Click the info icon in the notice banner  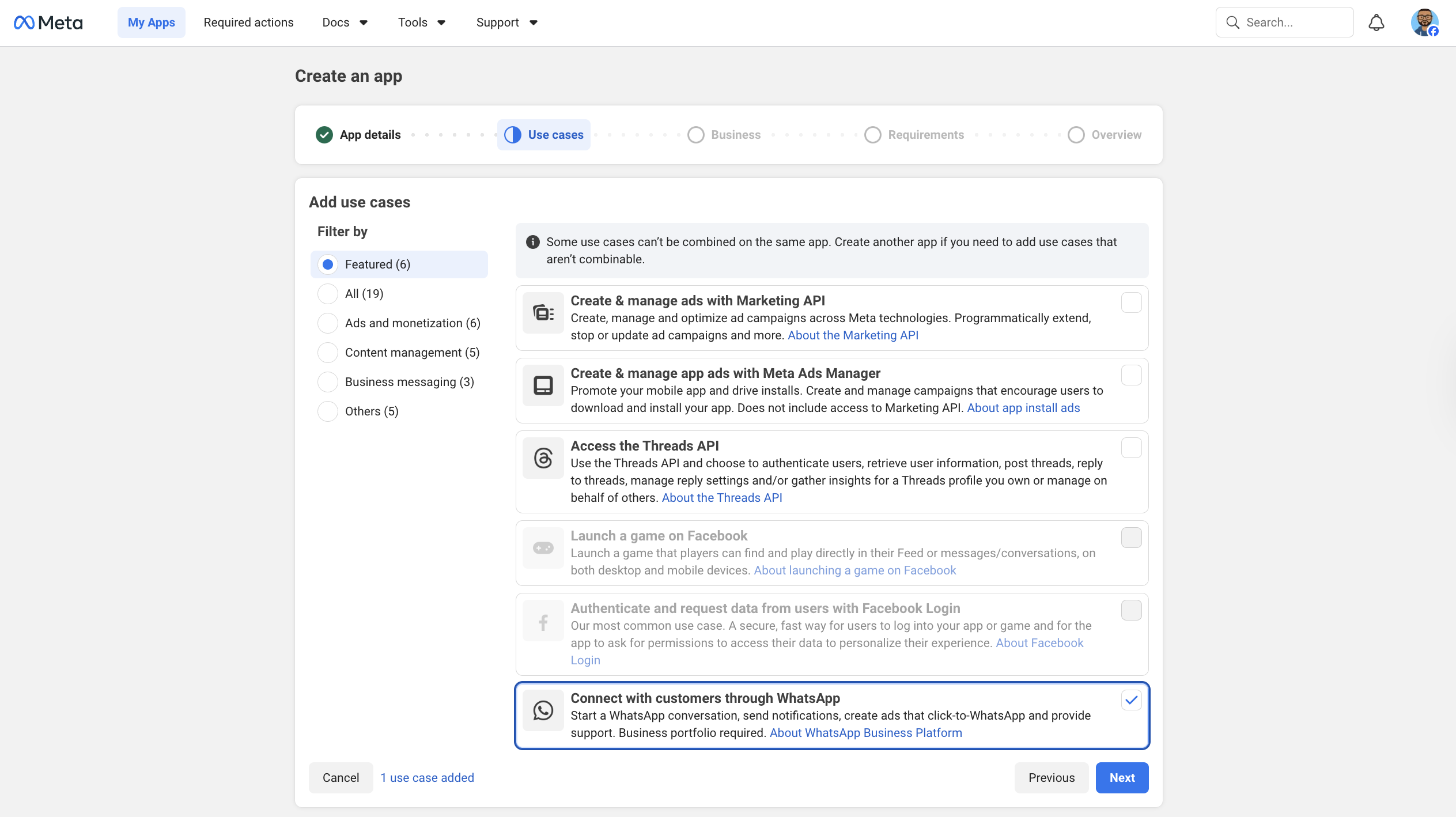point(532,242)
